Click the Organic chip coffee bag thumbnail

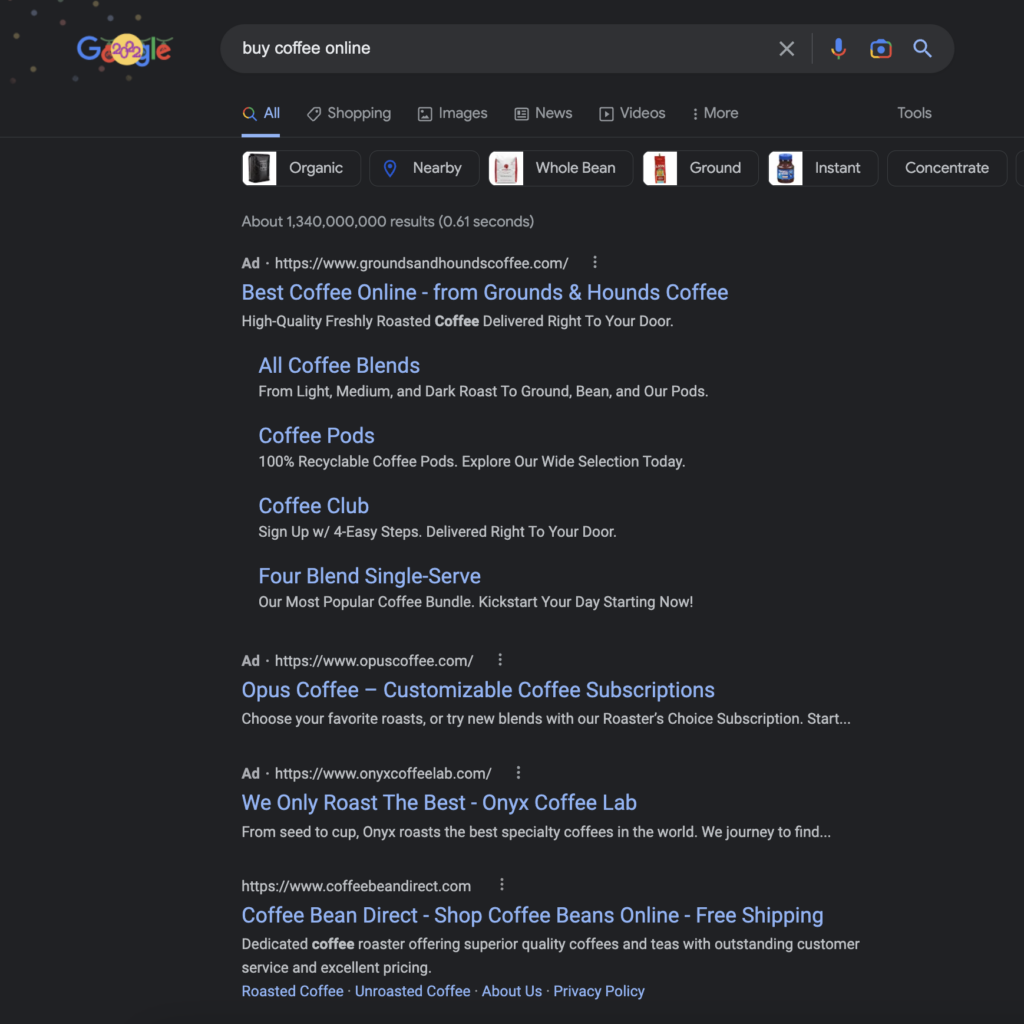click(x=259, y=168)
